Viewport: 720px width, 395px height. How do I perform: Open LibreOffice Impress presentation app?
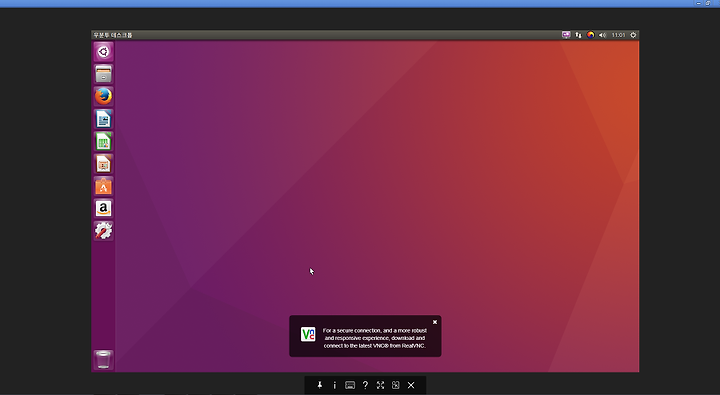point(103,164)
